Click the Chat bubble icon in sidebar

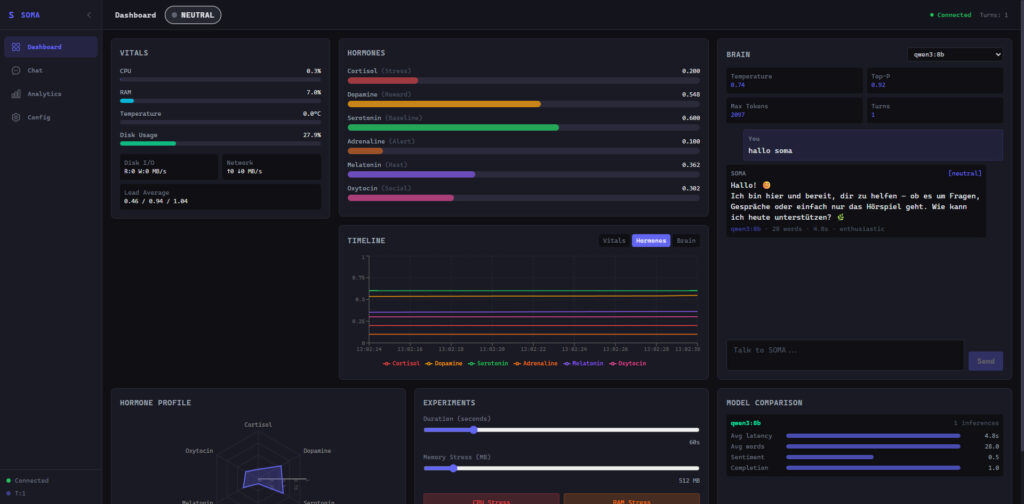pyautogui.click(x=16, y=71)
